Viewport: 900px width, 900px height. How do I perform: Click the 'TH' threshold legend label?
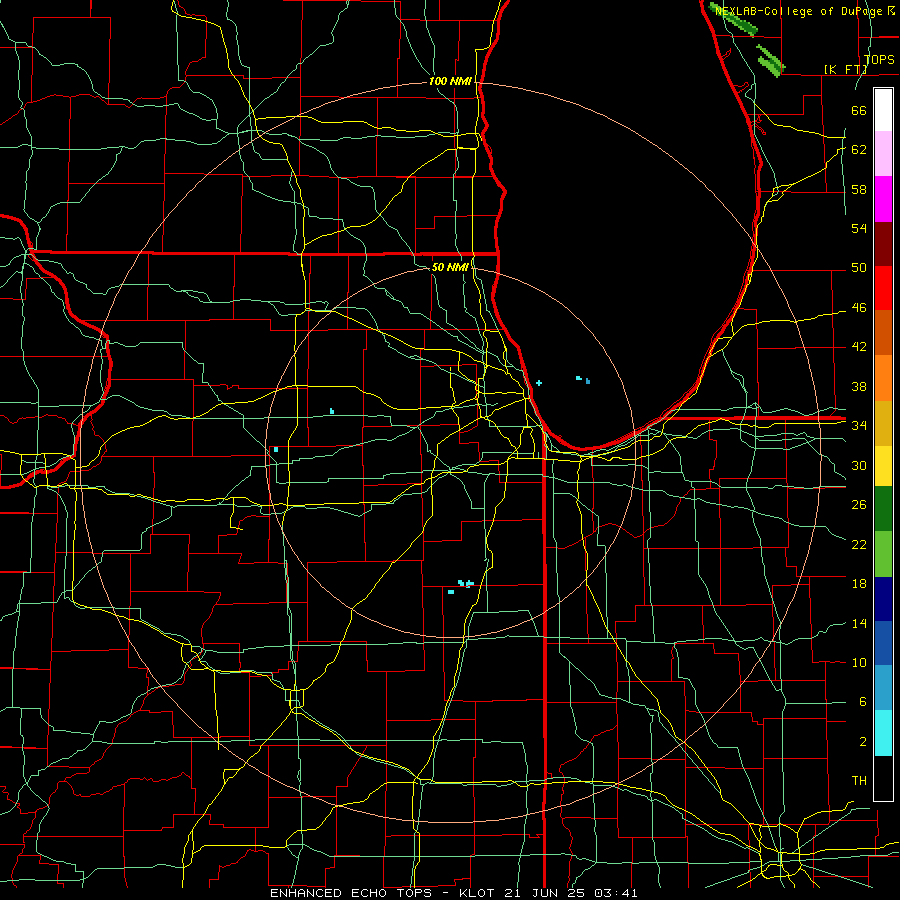coord(859,780)
